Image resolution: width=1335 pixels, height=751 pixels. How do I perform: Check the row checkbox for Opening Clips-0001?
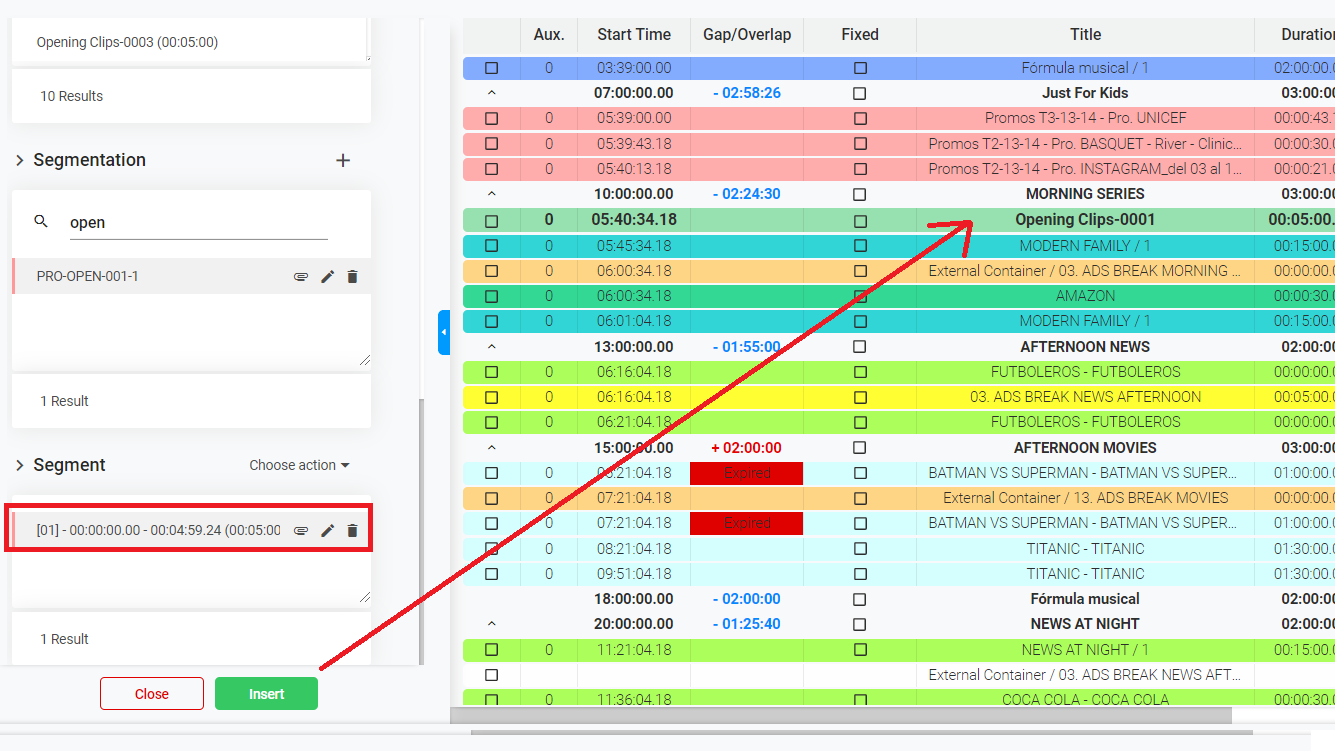tap(491, 221)
